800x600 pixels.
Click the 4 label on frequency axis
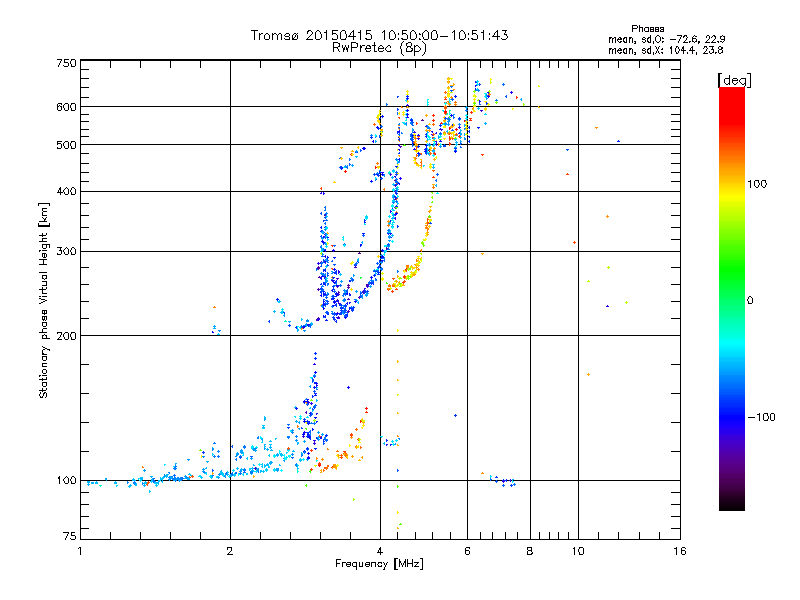pyautogui.click(x=380, y=551)
